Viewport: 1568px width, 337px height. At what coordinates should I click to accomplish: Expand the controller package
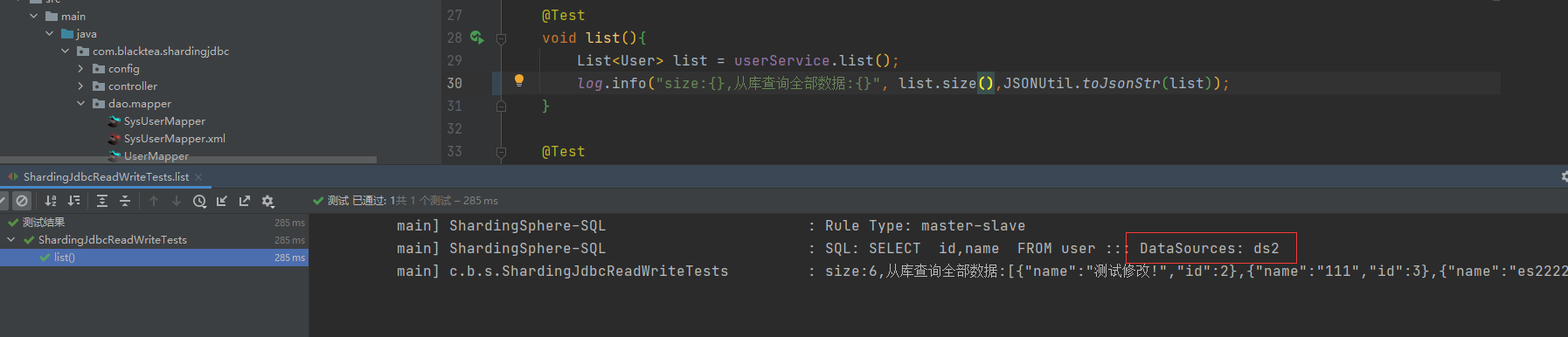pyautogui.click(x=81, y=86)
